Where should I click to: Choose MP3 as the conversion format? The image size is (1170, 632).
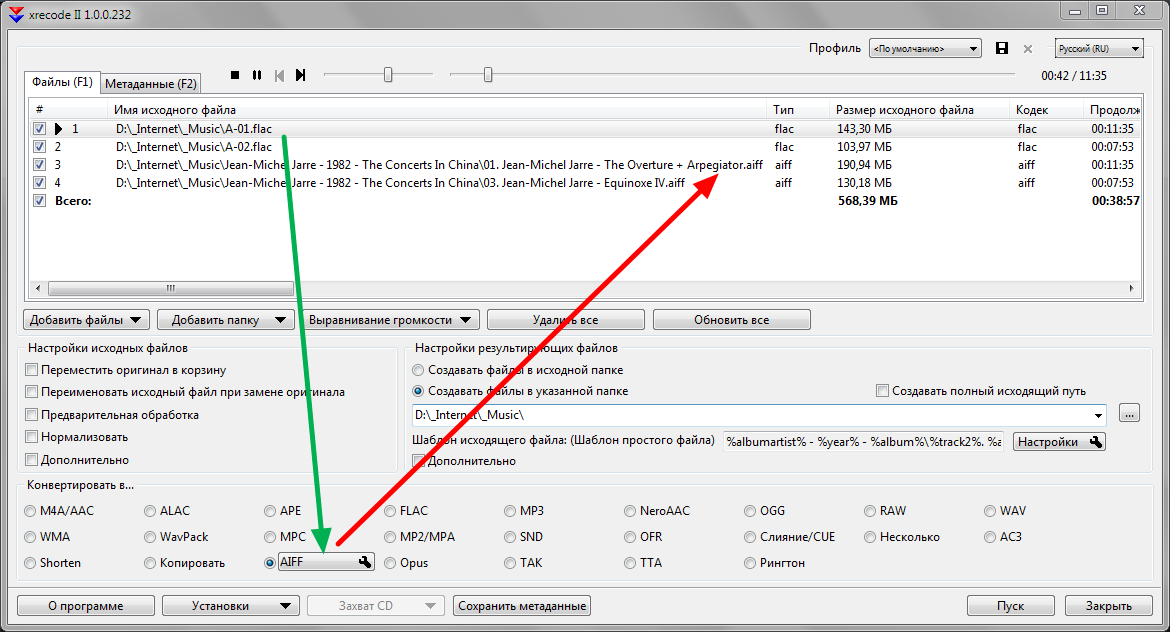click(511, 511)
